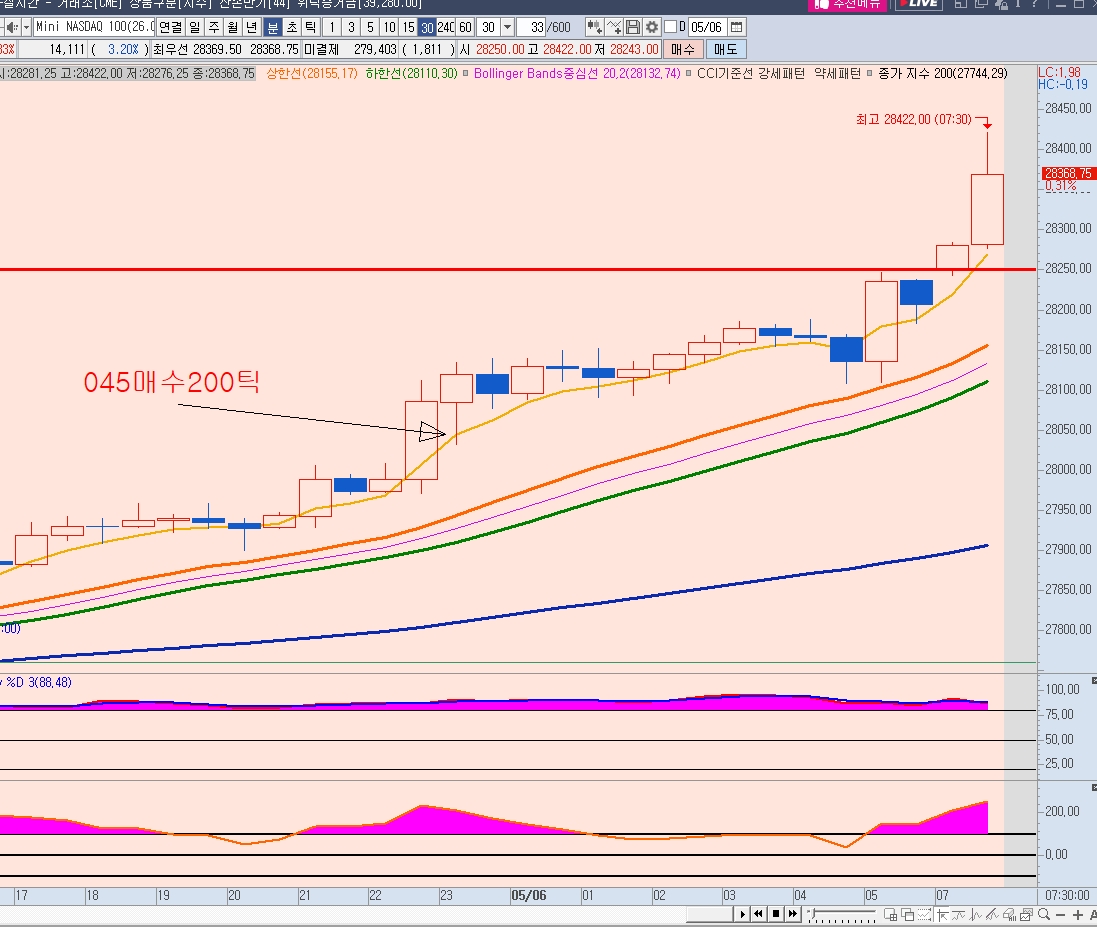Click the speaker sound icon near symbol box

click(x=12, y=27)
